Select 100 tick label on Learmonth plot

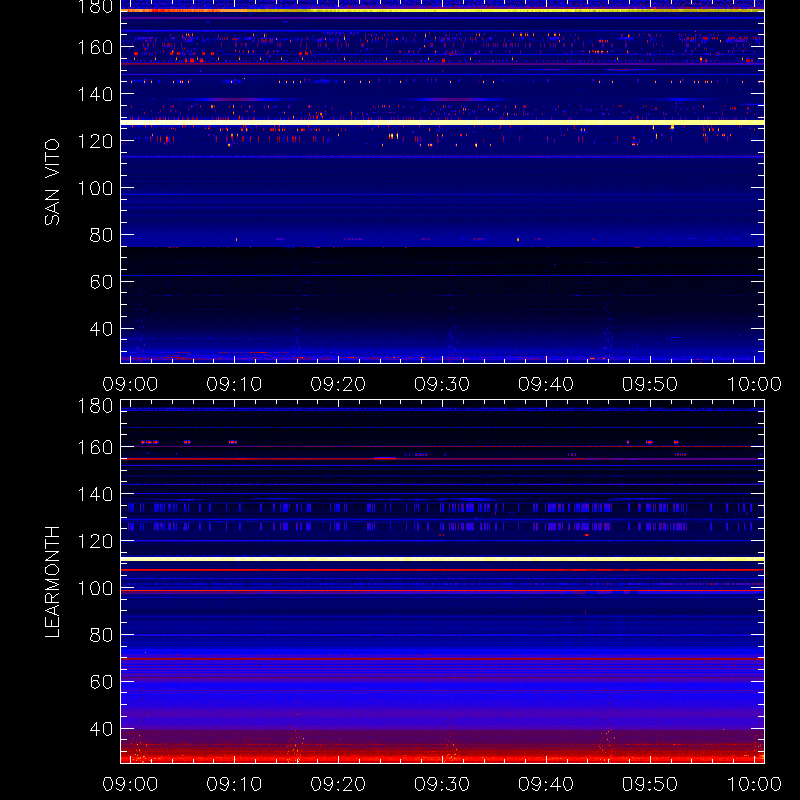(x=95, y=588)
